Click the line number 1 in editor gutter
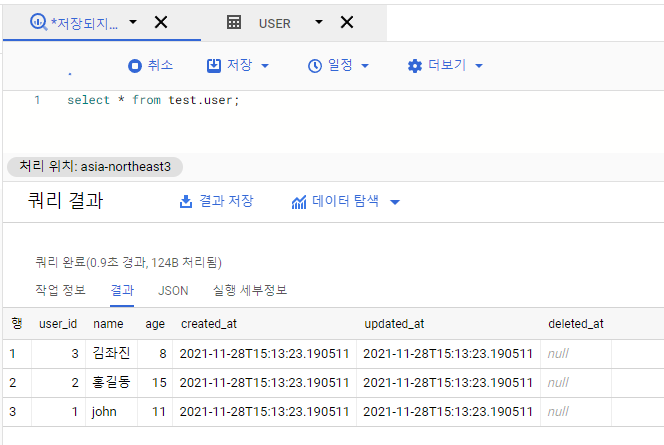 pos(37,100)
